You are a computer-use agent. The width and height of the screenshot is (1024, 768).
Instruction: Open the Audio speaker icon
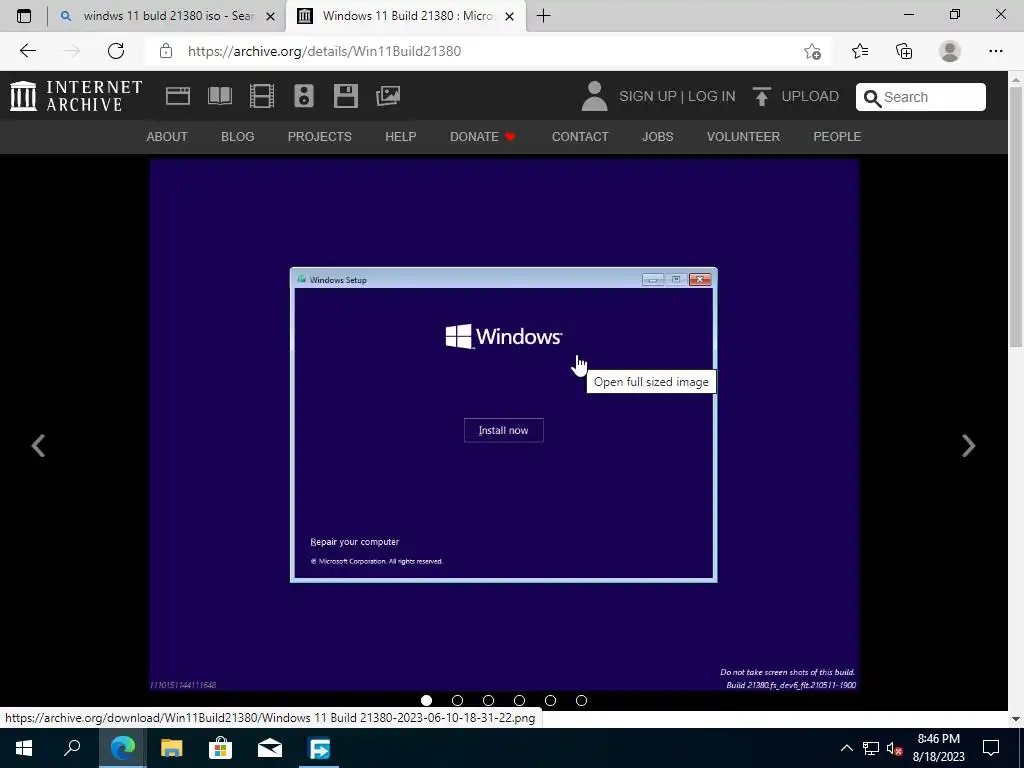[304, 96]
